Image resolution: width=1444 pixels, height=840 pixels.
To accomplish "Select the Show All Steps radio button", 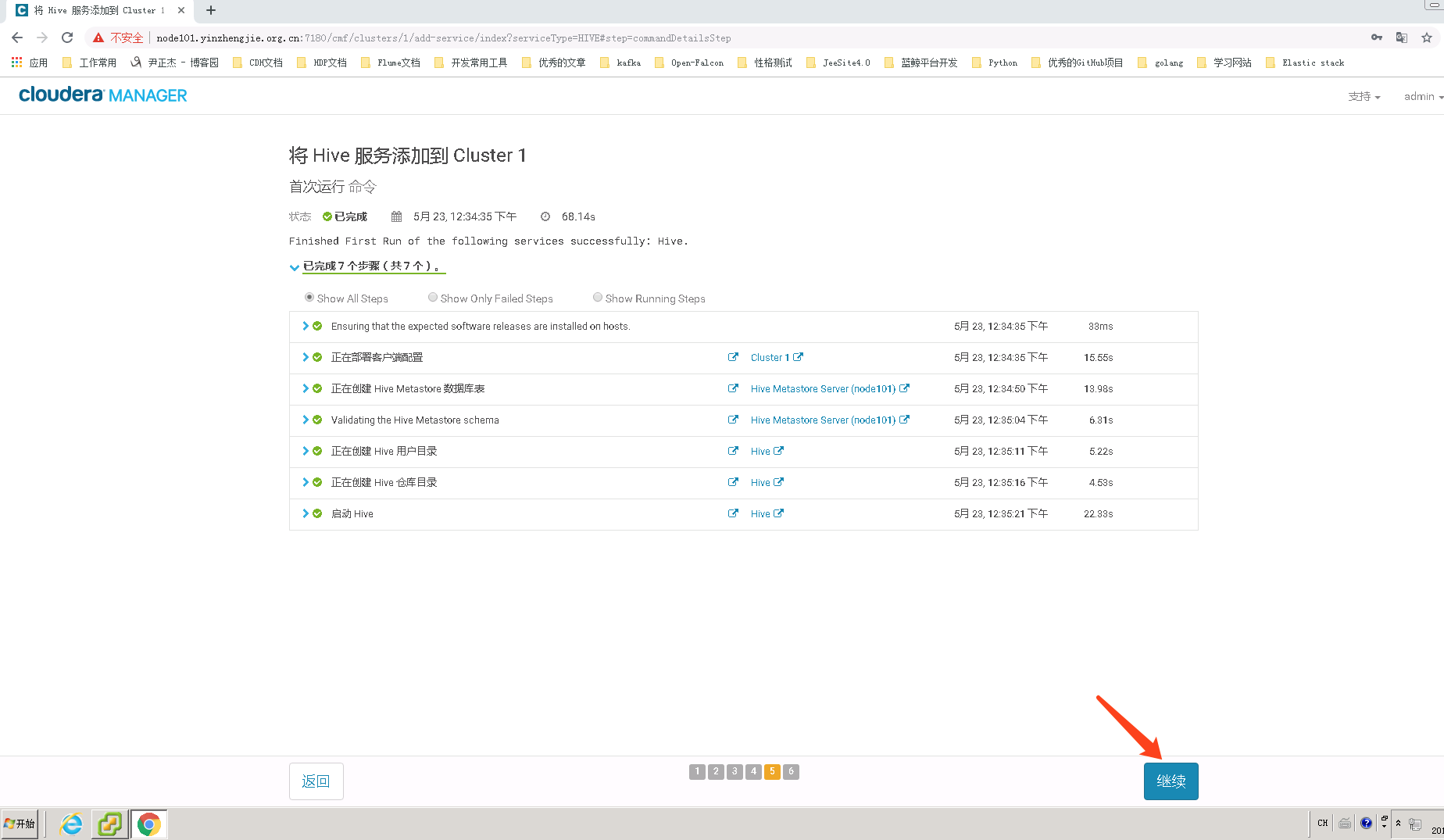I will click(310, 297).
